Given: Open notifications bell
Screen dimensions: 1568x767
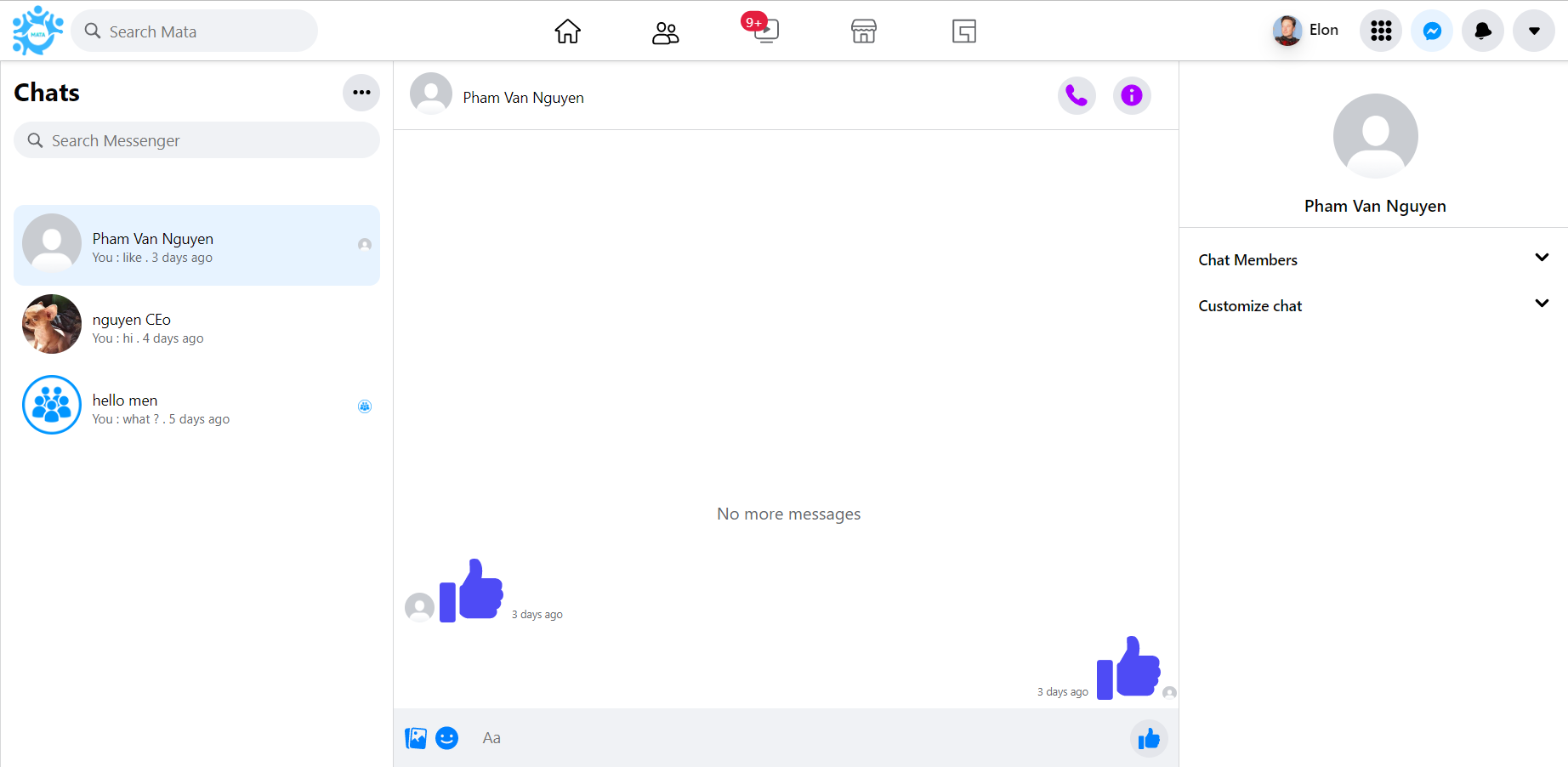Looking at the screenshot, I should 1482,31.
